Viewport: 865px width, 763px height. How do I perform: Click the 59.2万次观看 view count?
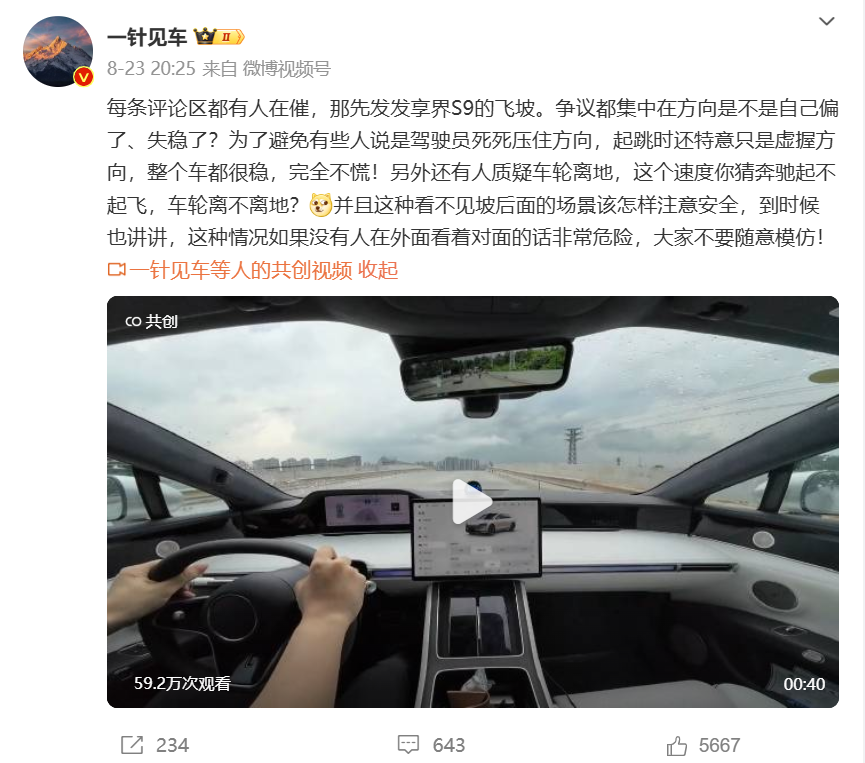click(x=182, y=684)
